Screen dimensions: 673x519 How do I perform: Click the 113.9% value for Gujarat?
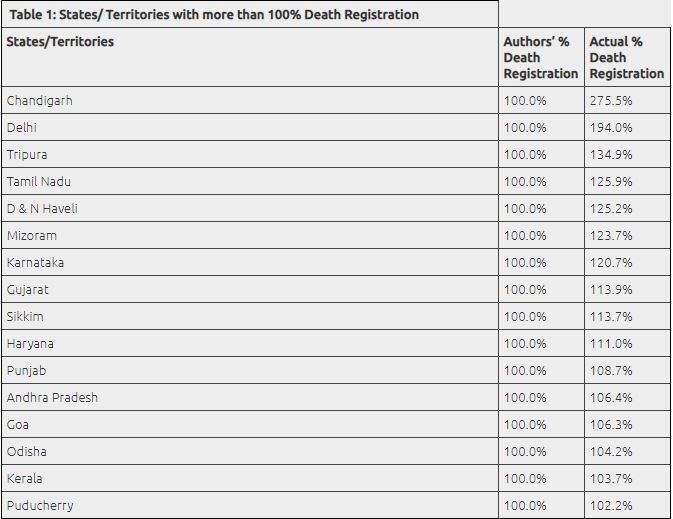click(611, 290)
